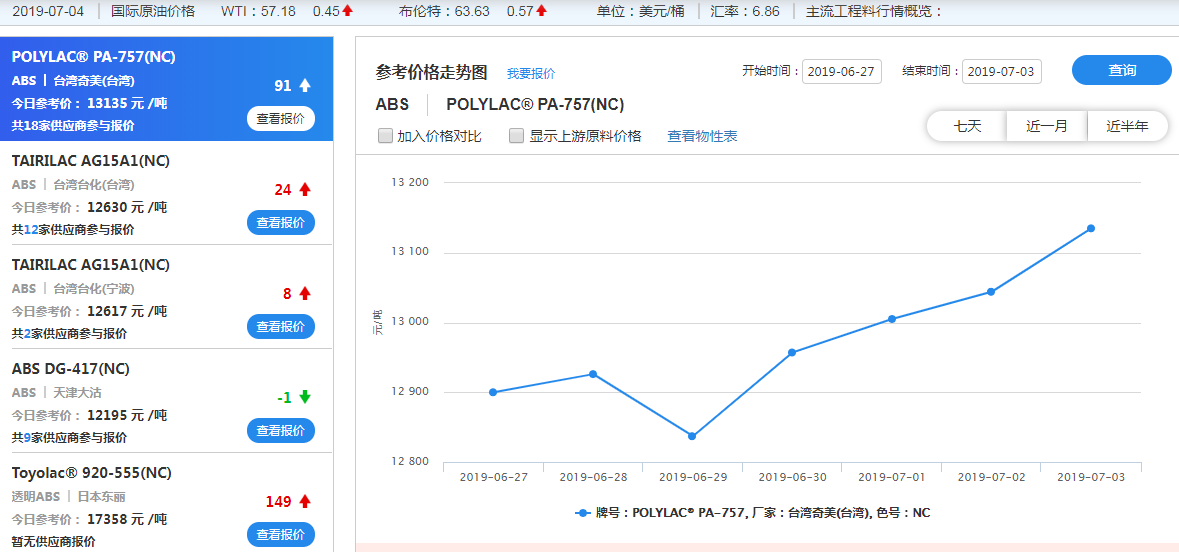Image resolution: width=1179 pixels, height=552 pixels.
Task: Open the 结束时间 end date picker
Action: pyautogui.click(x=1002, y=72)
